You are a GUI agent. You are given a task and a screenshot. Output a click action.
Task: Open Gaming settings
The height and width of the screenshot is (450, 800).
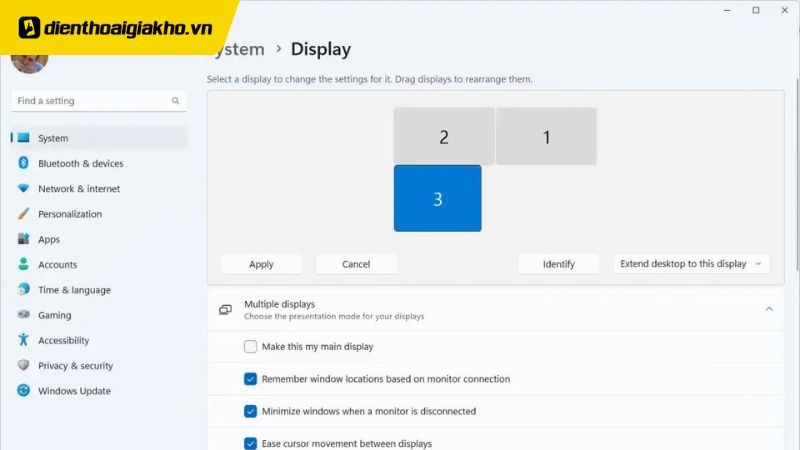click(99, 315)
